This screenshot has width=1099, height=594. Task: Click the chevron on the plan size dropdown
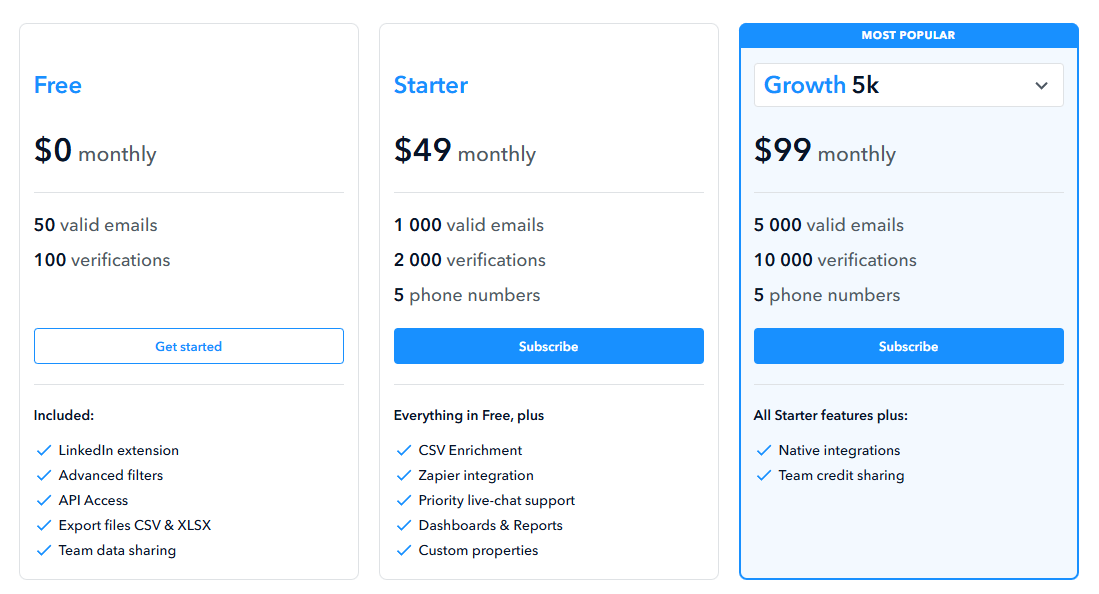pyautogui.click(x=1040, y=85)
